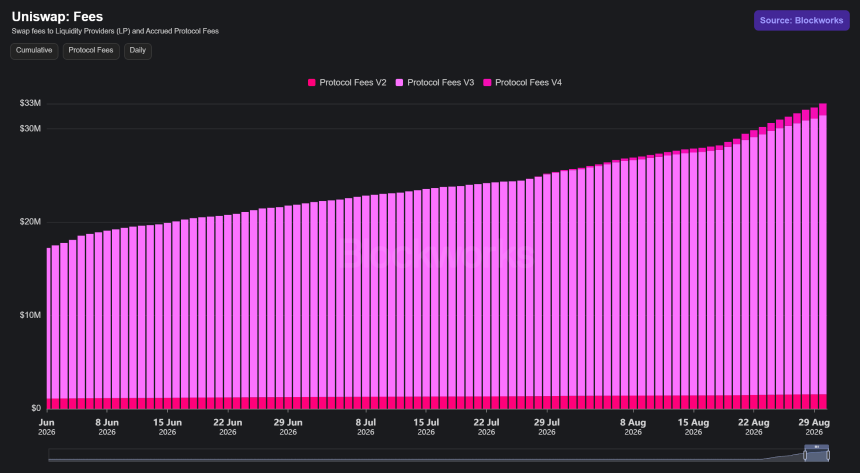
Task: Toggle the Protocol Fees V4 legend entry
Action: coord(523,82)
